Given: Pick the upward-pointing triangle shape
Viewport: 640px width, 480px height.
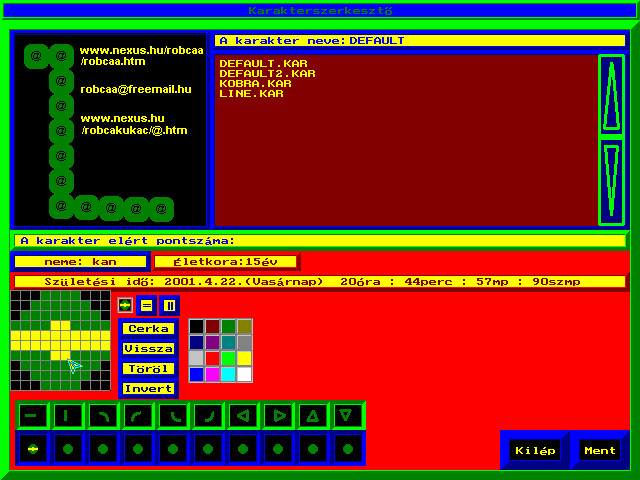Looking at the screenshot, I should pos(313,415).
